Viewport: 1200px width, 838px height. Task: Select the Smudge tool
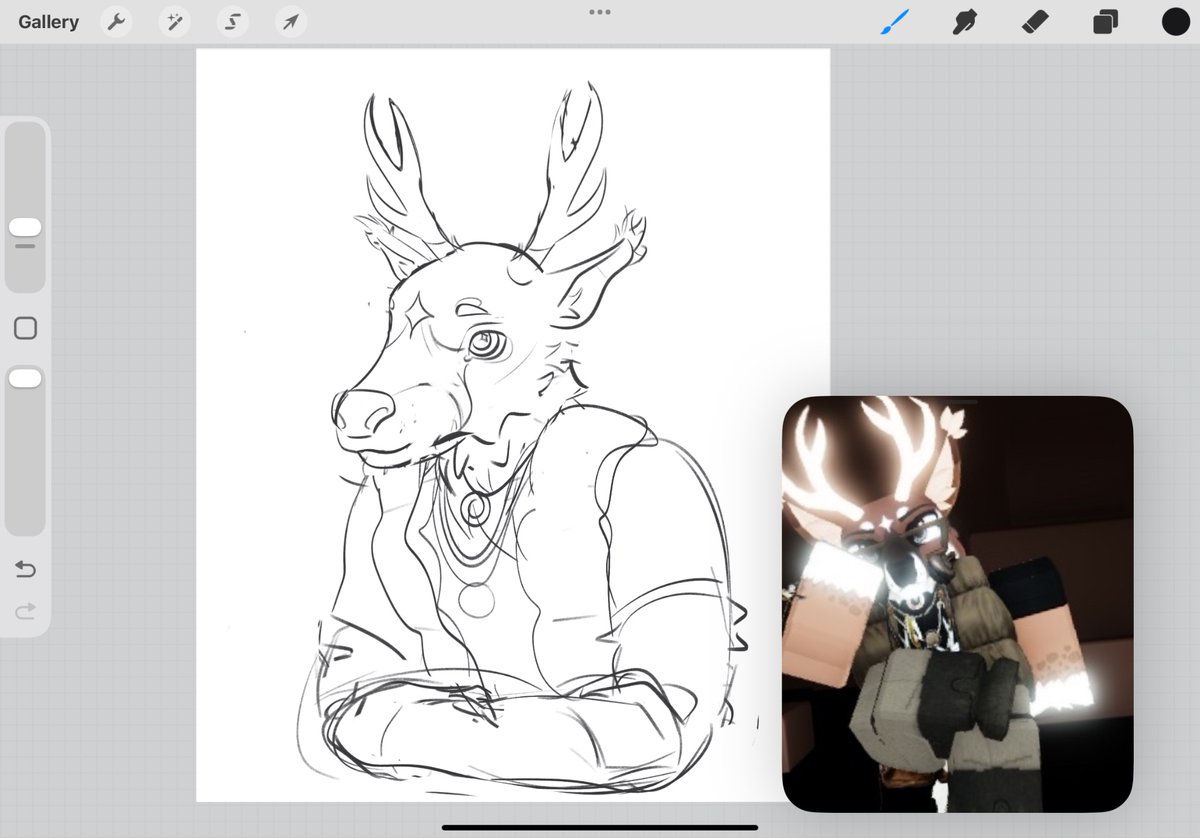[x=964, y=21]
